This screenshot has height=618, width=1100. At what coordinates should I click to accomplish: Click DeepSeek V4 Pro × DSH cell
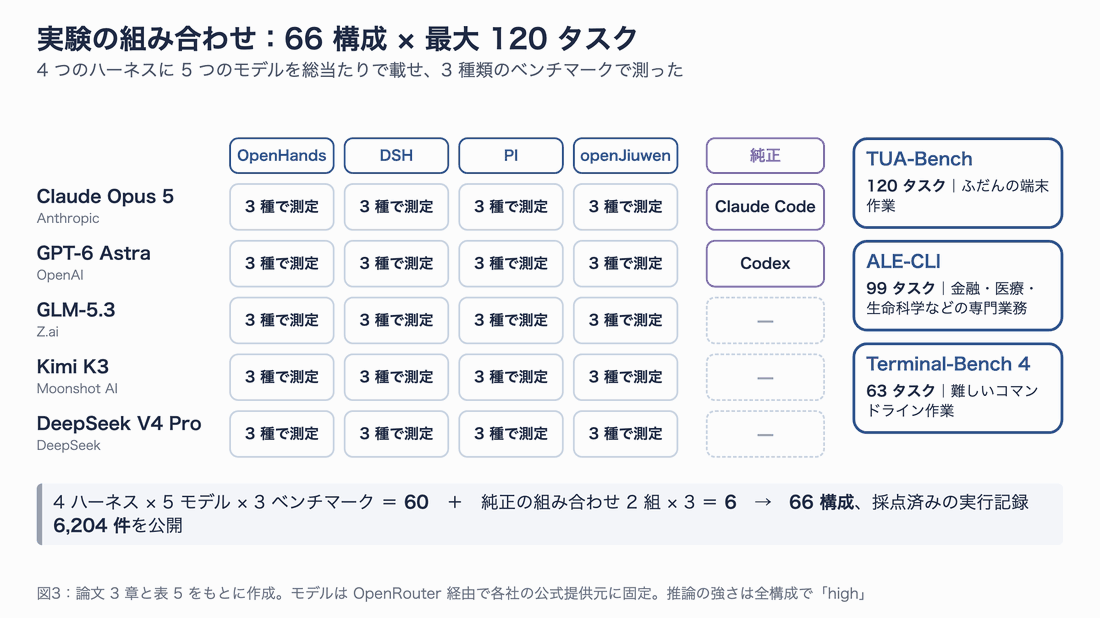coord(396,434)
